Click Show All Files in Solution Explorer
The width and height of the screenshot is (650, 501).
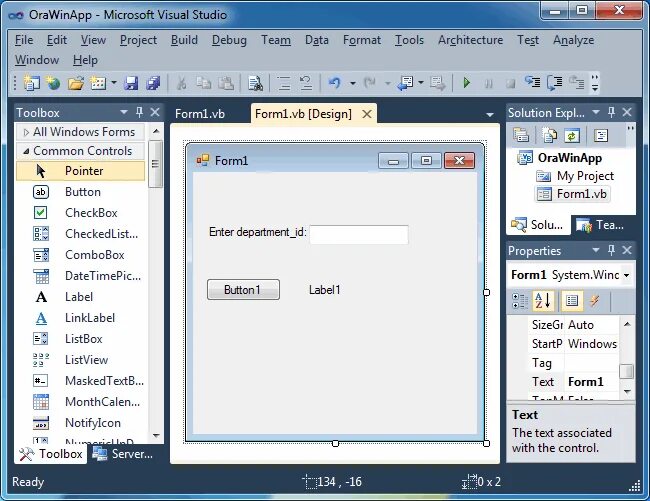(549, 136)
